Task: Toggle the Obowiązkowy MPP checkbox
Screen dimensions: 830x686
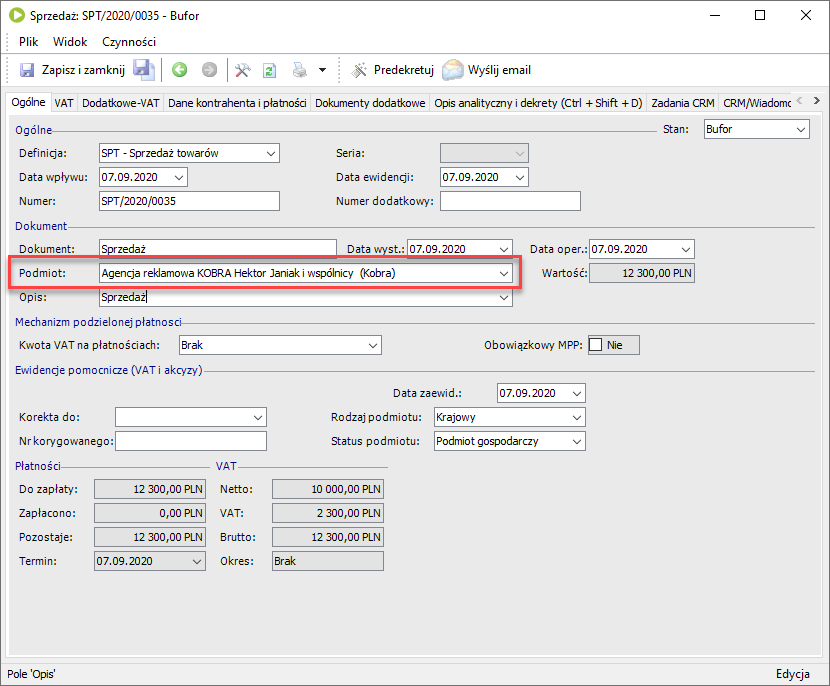Action: (x=596, y=345)
